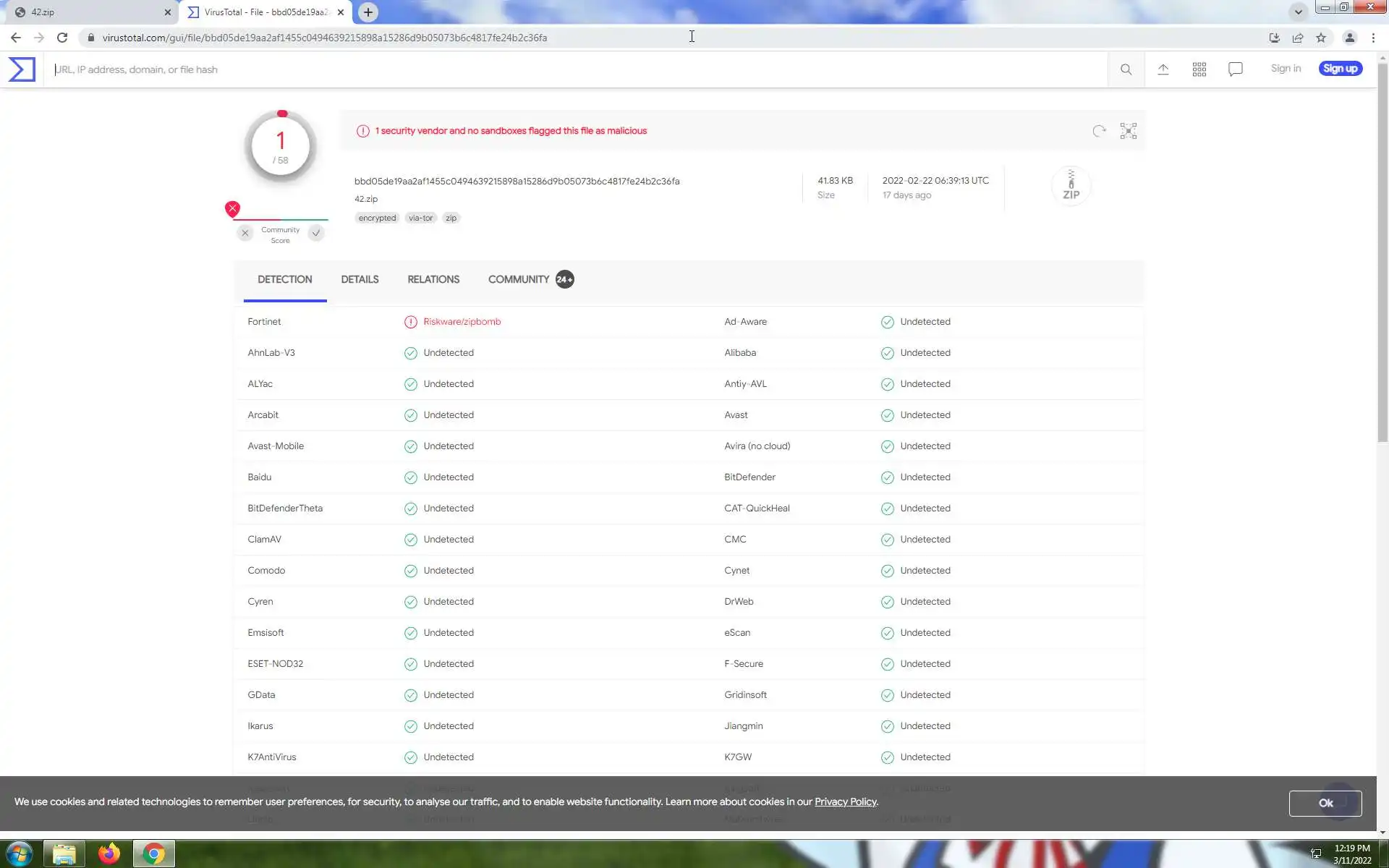Click the reanalyze file icon
This screenshot has width=1389, height=868.
pyautogui.click(x=1099, y=131)
